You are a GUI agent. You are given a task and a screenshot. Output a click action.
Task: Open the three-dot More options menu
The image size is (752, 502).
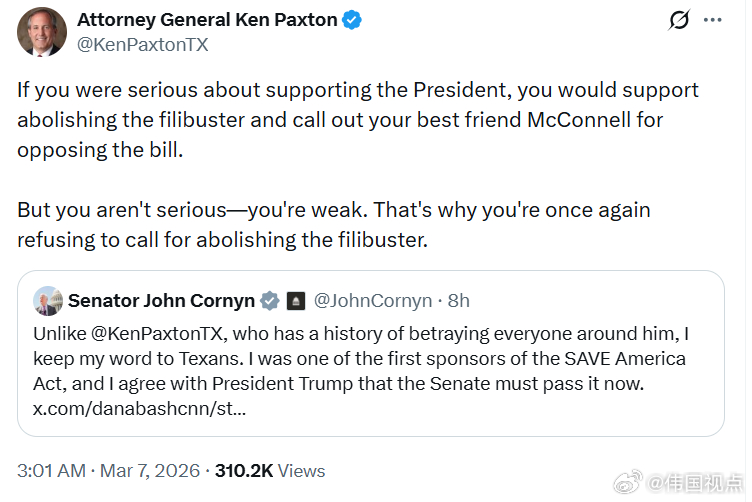713,20
